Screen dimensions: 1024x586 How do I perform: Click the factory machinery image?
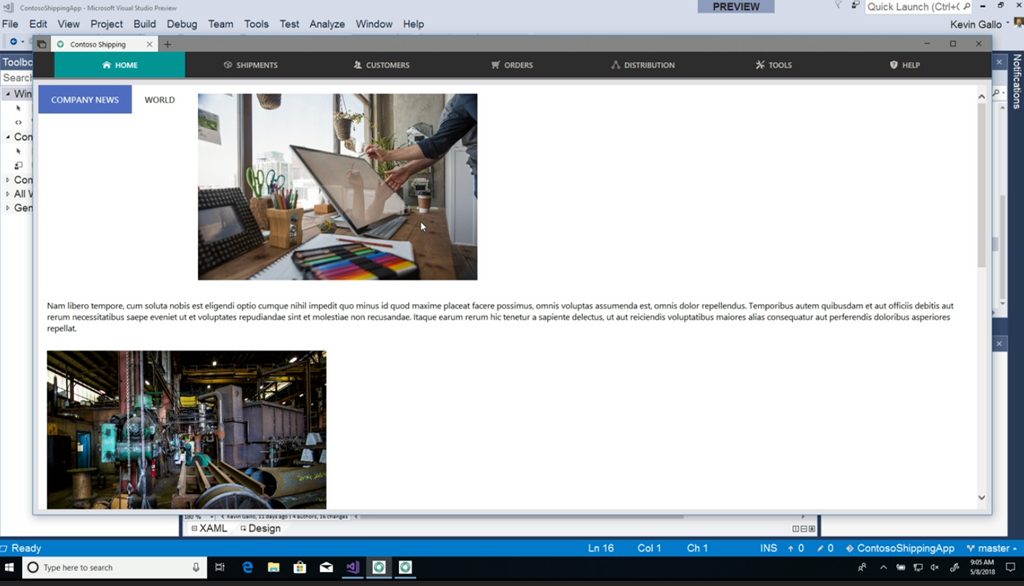(x=186, y=429)
